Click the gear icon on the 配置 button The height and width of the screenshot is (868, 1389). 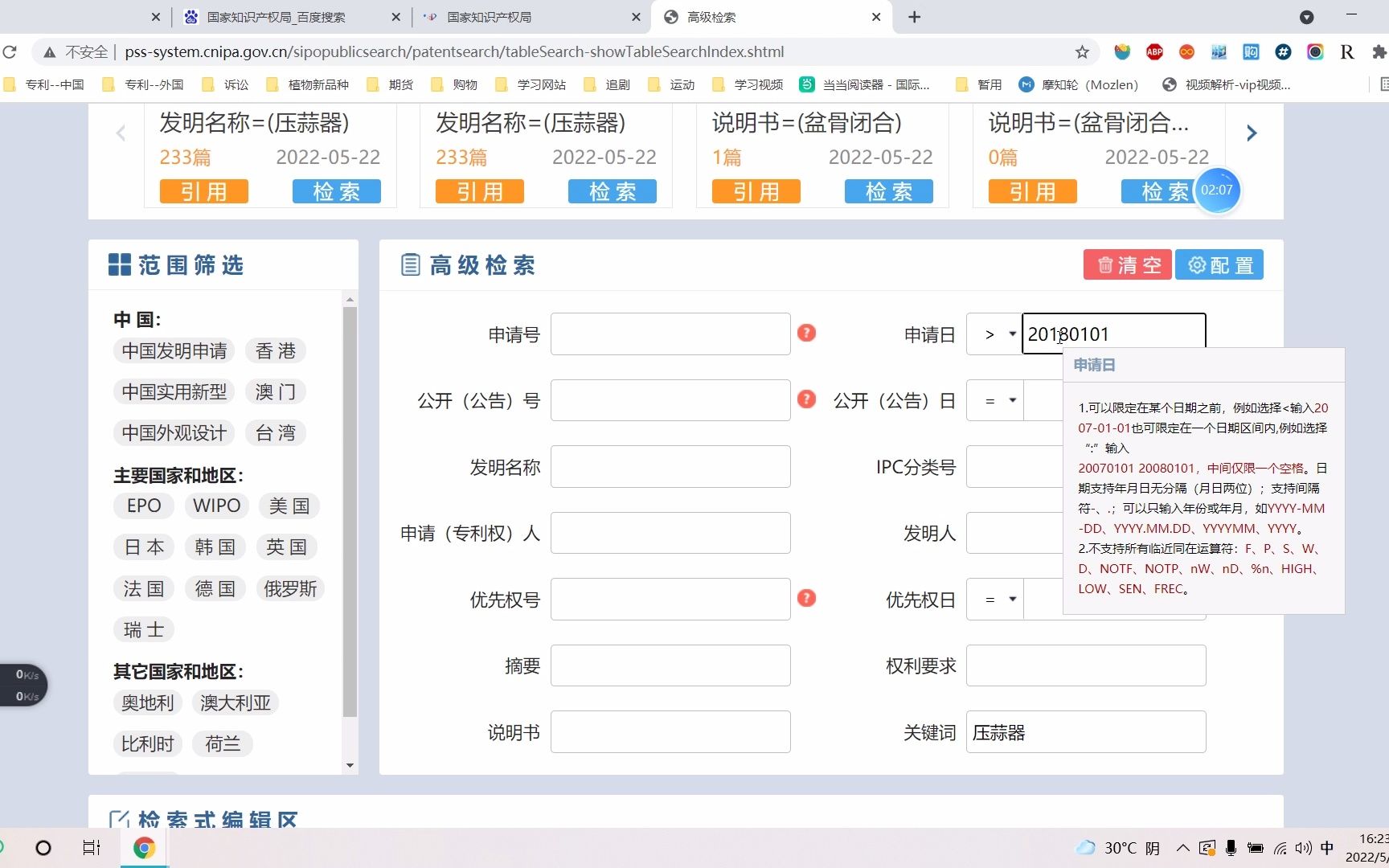click(x=1196, y=264)
